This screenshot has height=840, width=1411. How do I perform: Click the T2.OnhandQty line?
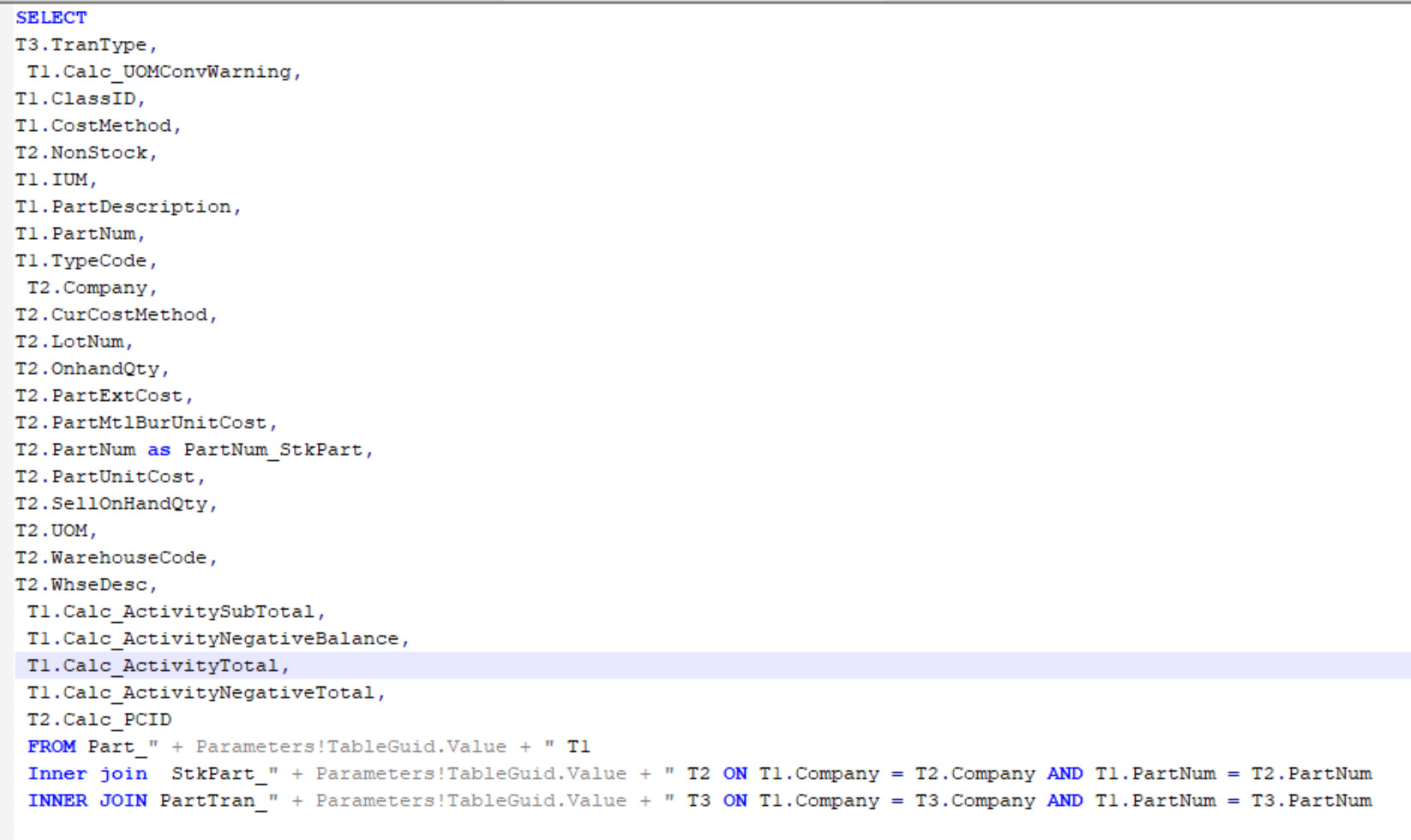93,369
